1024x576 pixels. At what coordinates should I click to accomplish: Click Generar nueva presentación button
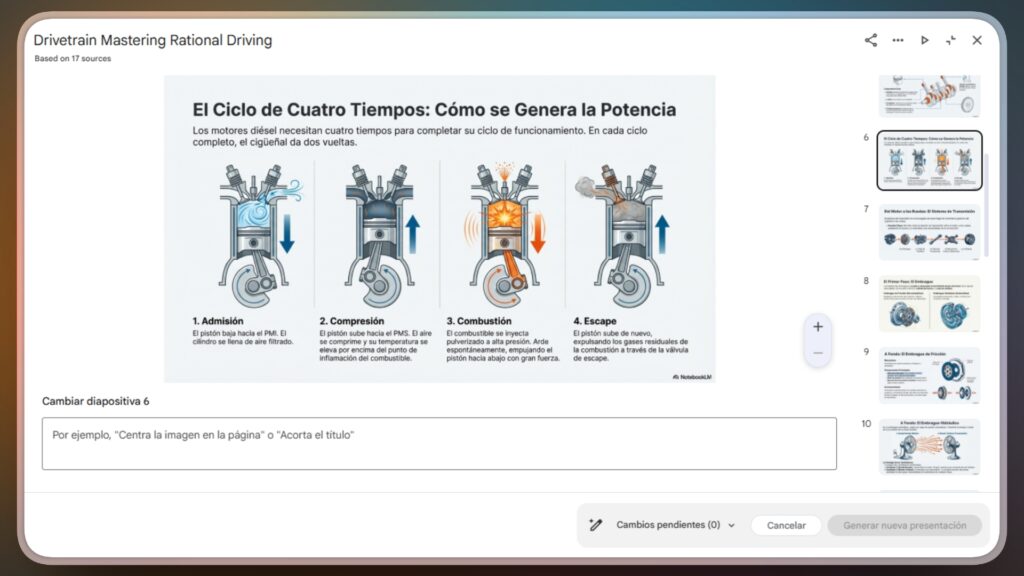pos(904,525)
